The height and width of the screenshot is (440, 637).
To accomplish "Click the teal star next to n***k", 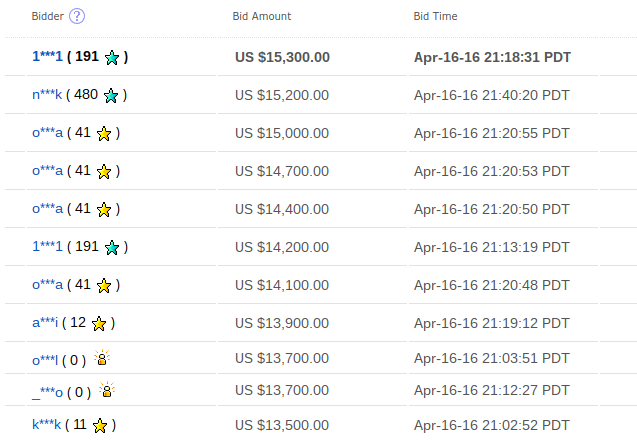I will [111, 96].
